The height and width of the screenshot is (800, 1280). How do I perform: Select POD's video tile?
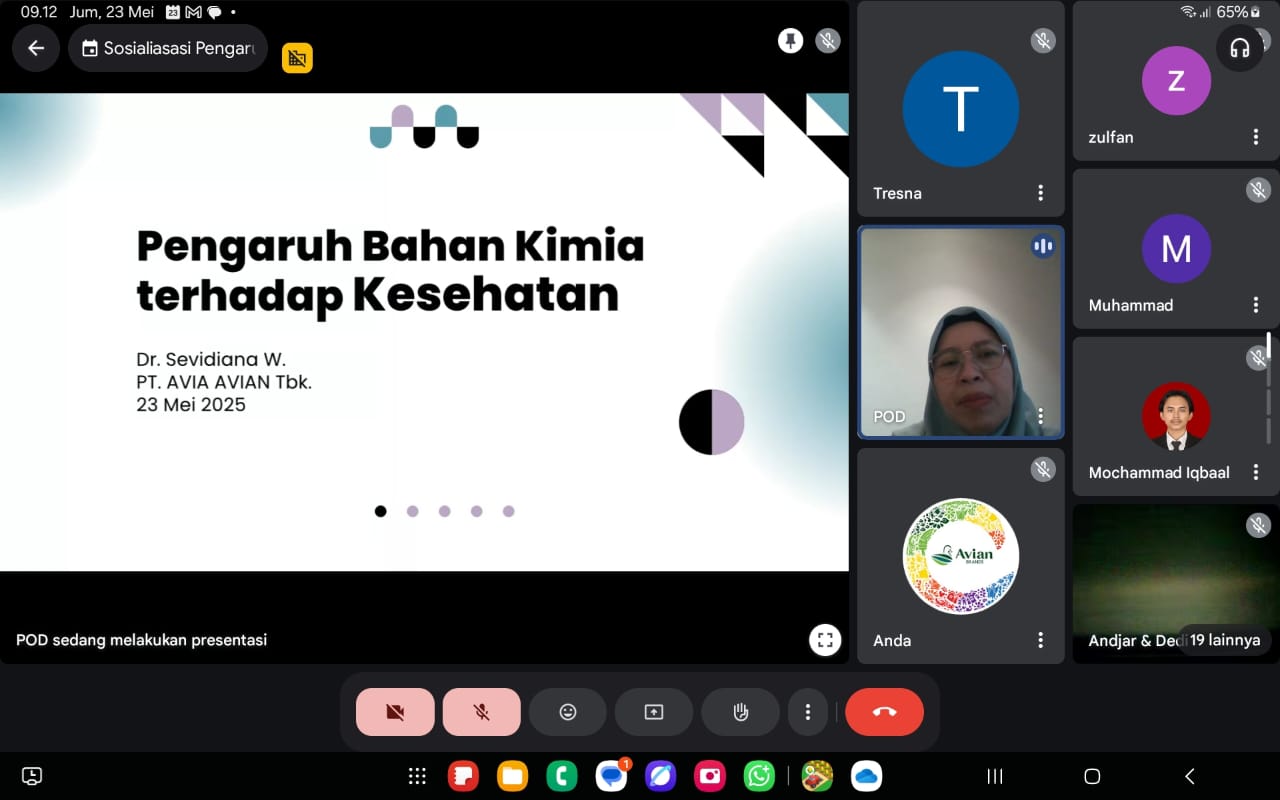pos(960,332)
